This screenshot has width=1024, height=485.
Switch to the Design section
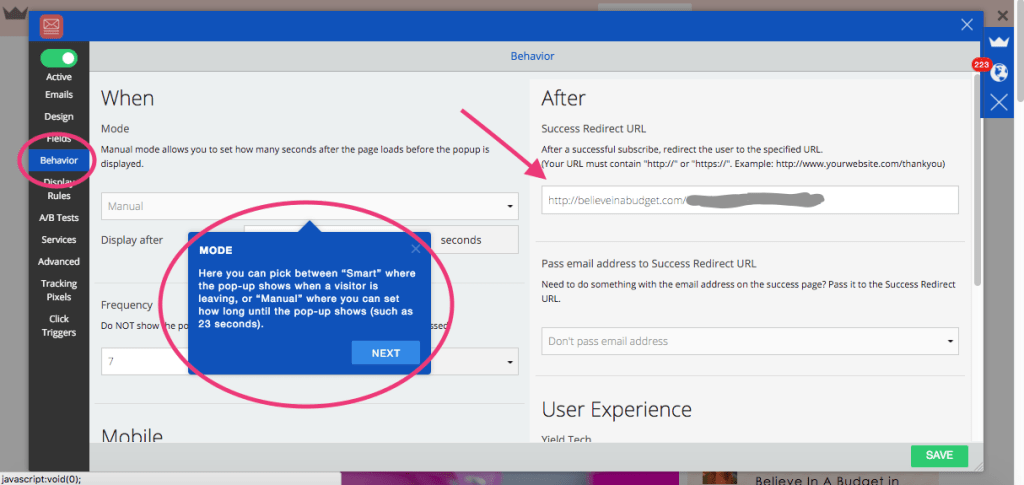pos(59,117)
